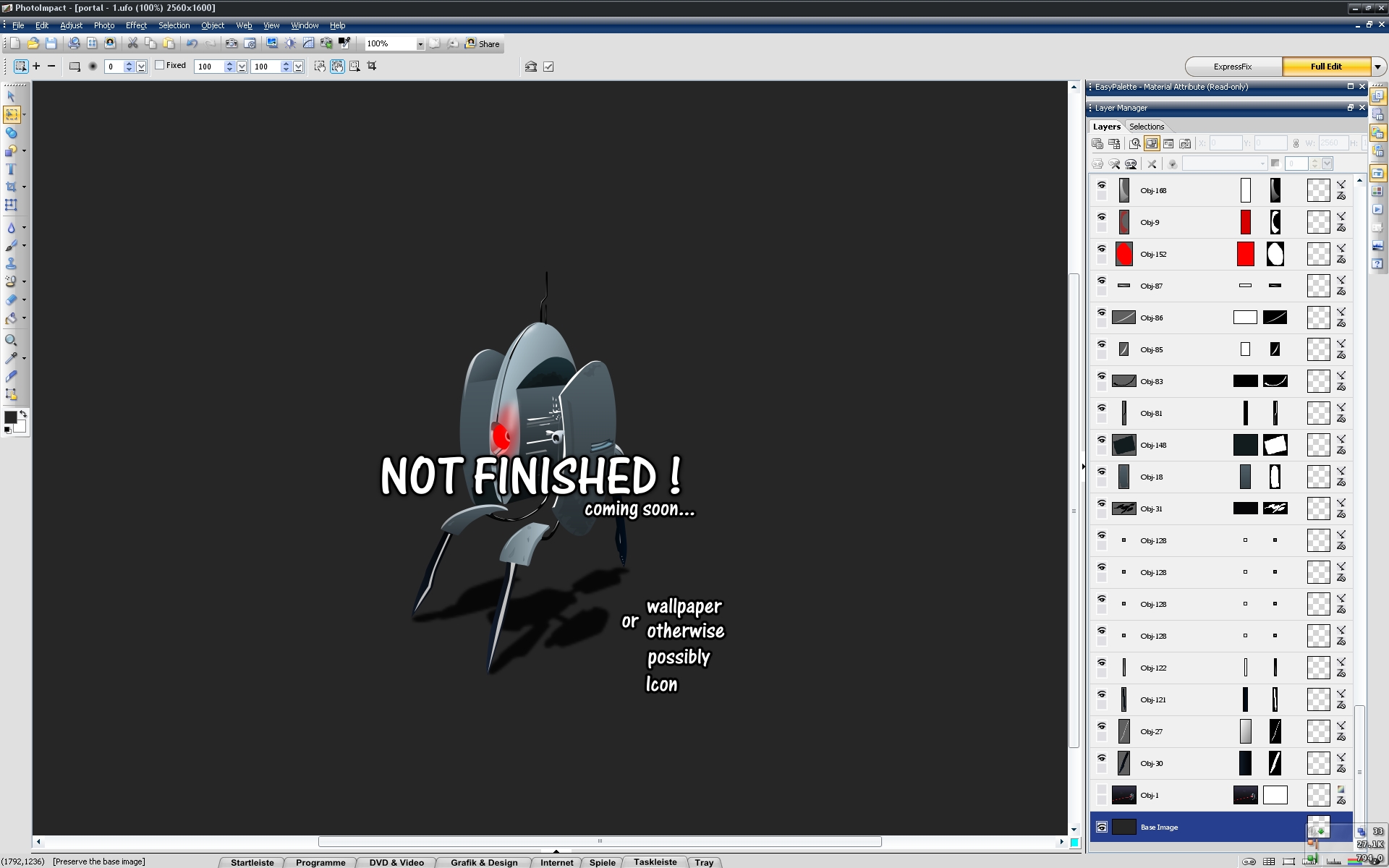This screenshot has height=868, width=1389.
Task: Select the Bucket Fill tool
Action: click(11, 318)
